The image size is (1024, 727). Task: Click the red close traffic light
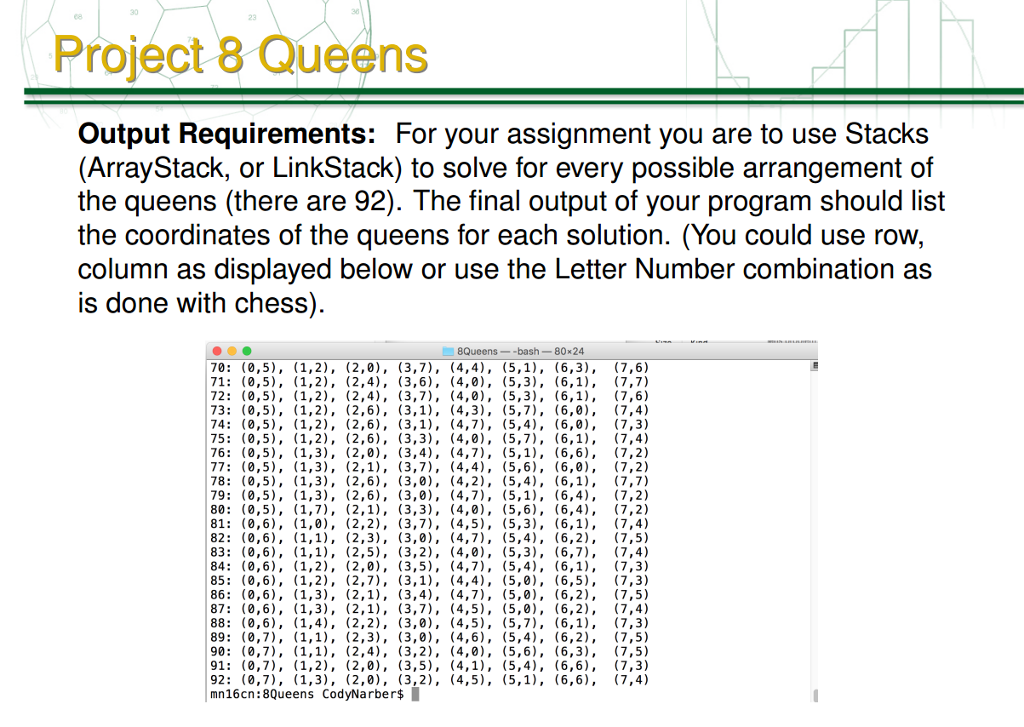click(216, 351)
